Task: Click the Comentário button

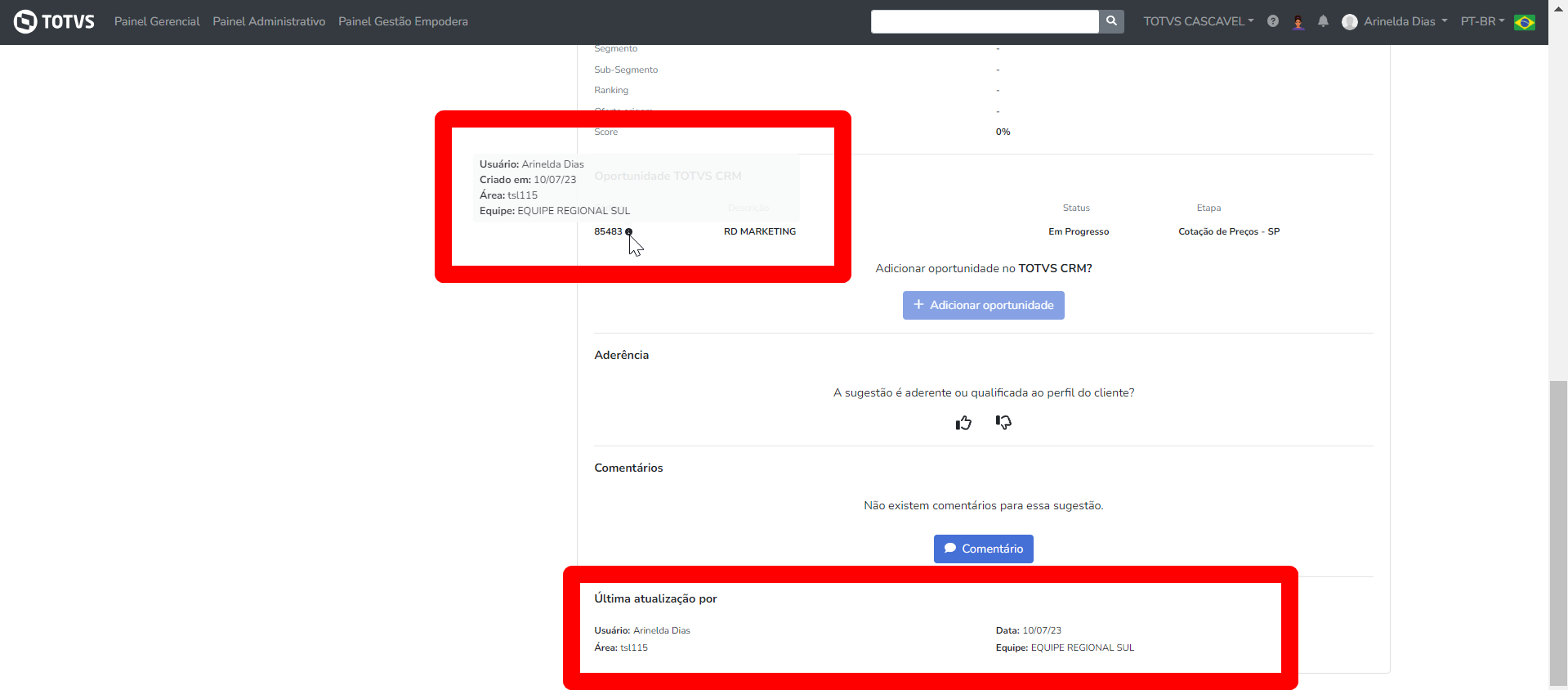Action: (984, 549)
